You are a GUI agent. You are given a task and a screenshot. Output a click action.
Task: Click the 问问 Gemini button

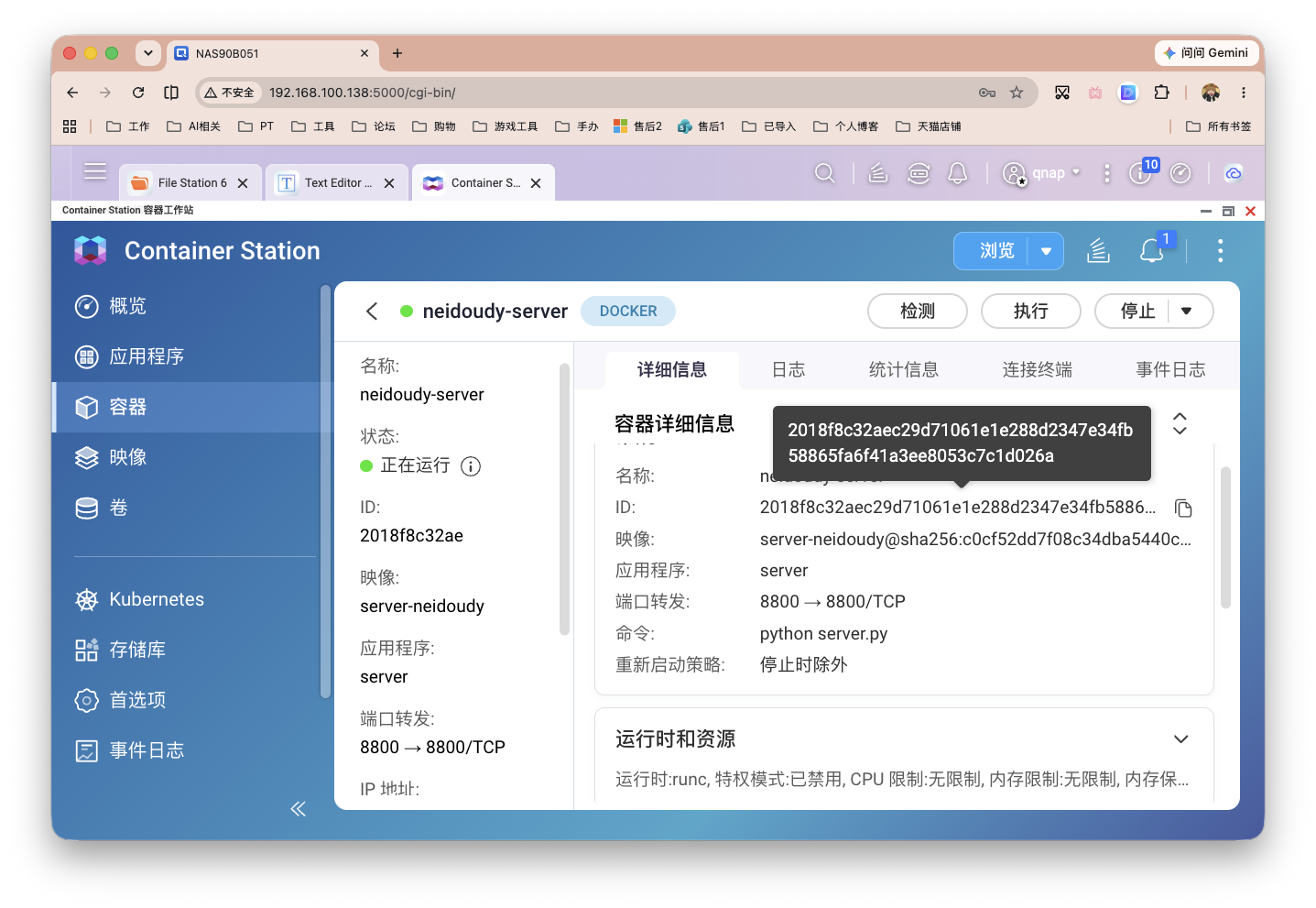coord(1205,53)
